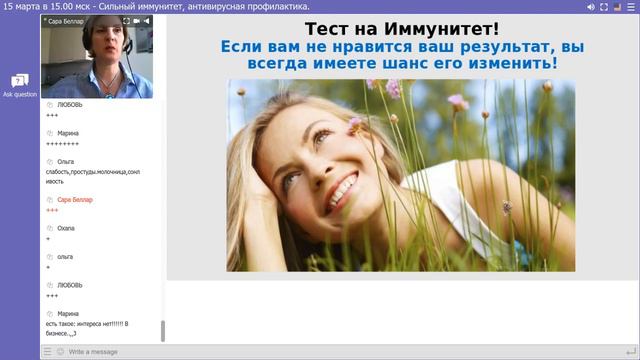The width and height of the screenshot is (640, 360).
Task: Click icon next to first ЛЮБОВЬ message
Action: point(50,105)
